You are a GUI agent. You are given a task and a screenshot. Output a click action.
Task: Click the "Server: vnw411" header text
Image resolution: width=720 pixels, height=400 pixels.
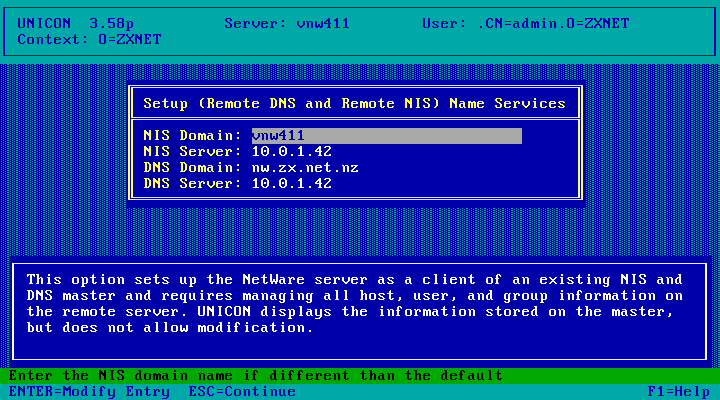pyautogui.click(x=287, y=23)
